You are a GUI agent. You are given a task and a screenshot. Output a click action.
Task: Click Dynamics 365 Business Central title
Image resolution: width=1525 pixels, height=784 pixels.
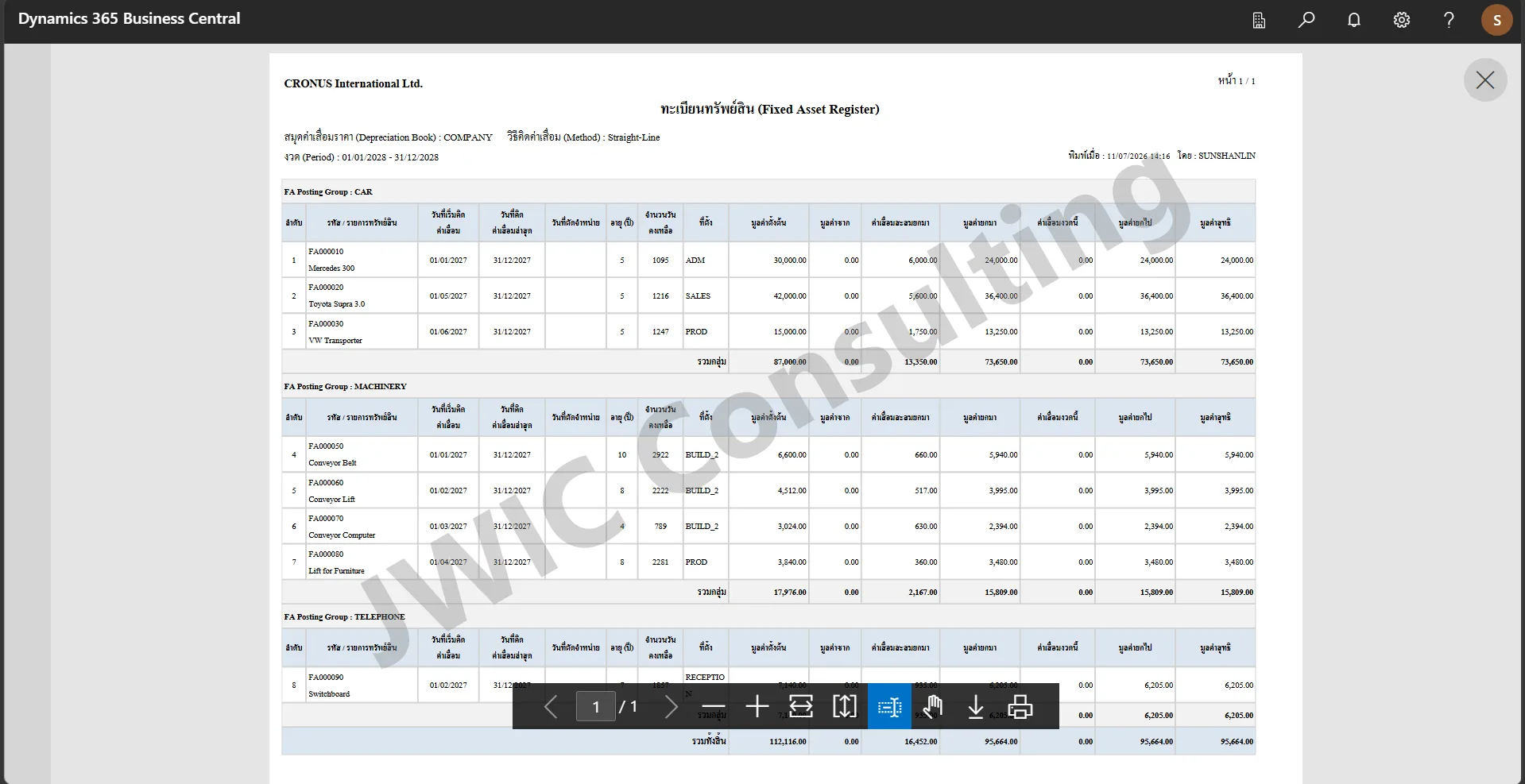tap(130, 19)
